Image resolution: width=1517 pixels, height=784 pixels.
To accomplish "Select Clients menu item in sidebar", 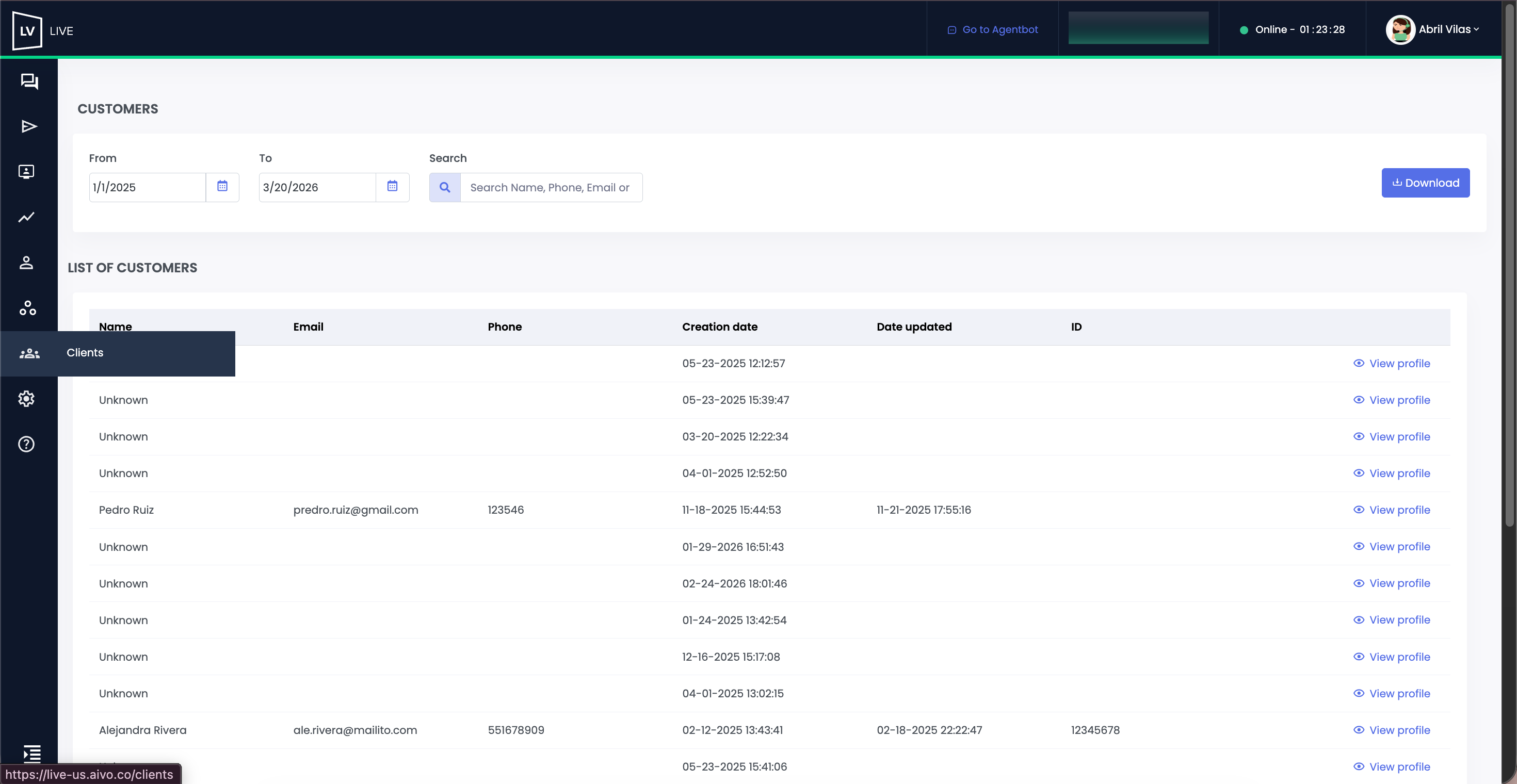I will point(84,353).
